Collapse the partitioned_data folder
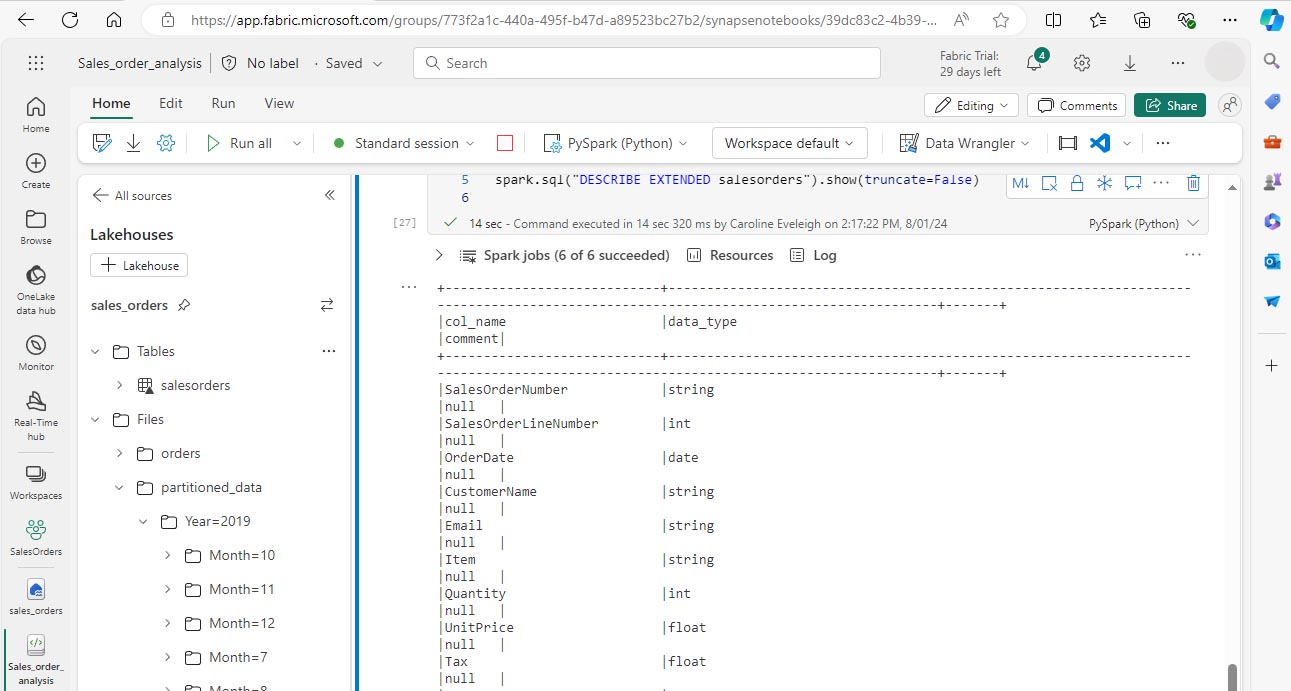 (120, 487)
